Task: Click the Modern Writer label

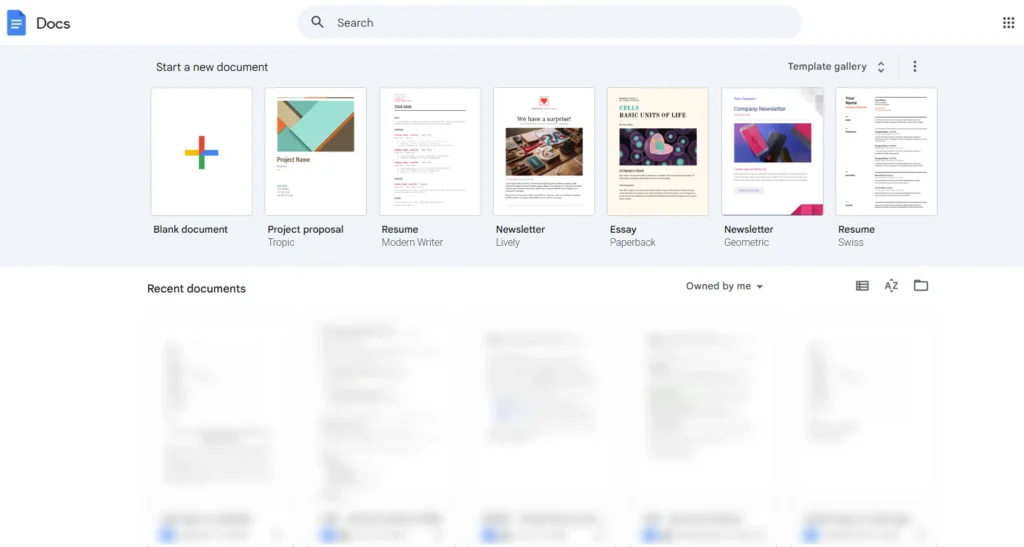Action: coord(412,242)
